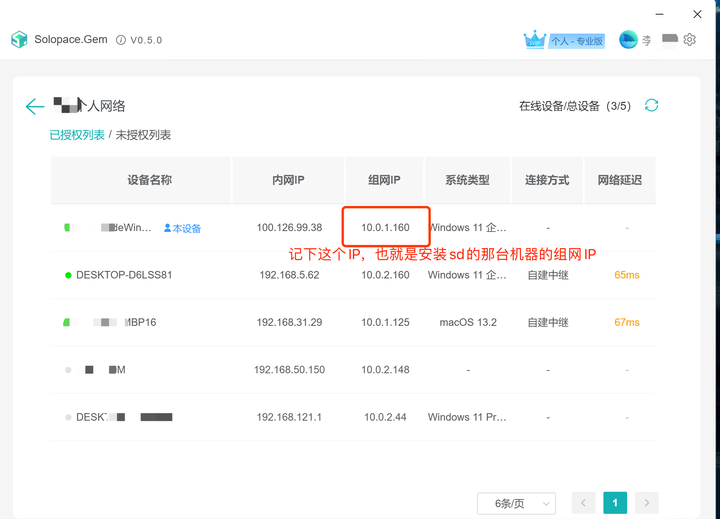Click the 组网IP column header
The height and width of the screenshot is (519, 720).
coord(384,180)
